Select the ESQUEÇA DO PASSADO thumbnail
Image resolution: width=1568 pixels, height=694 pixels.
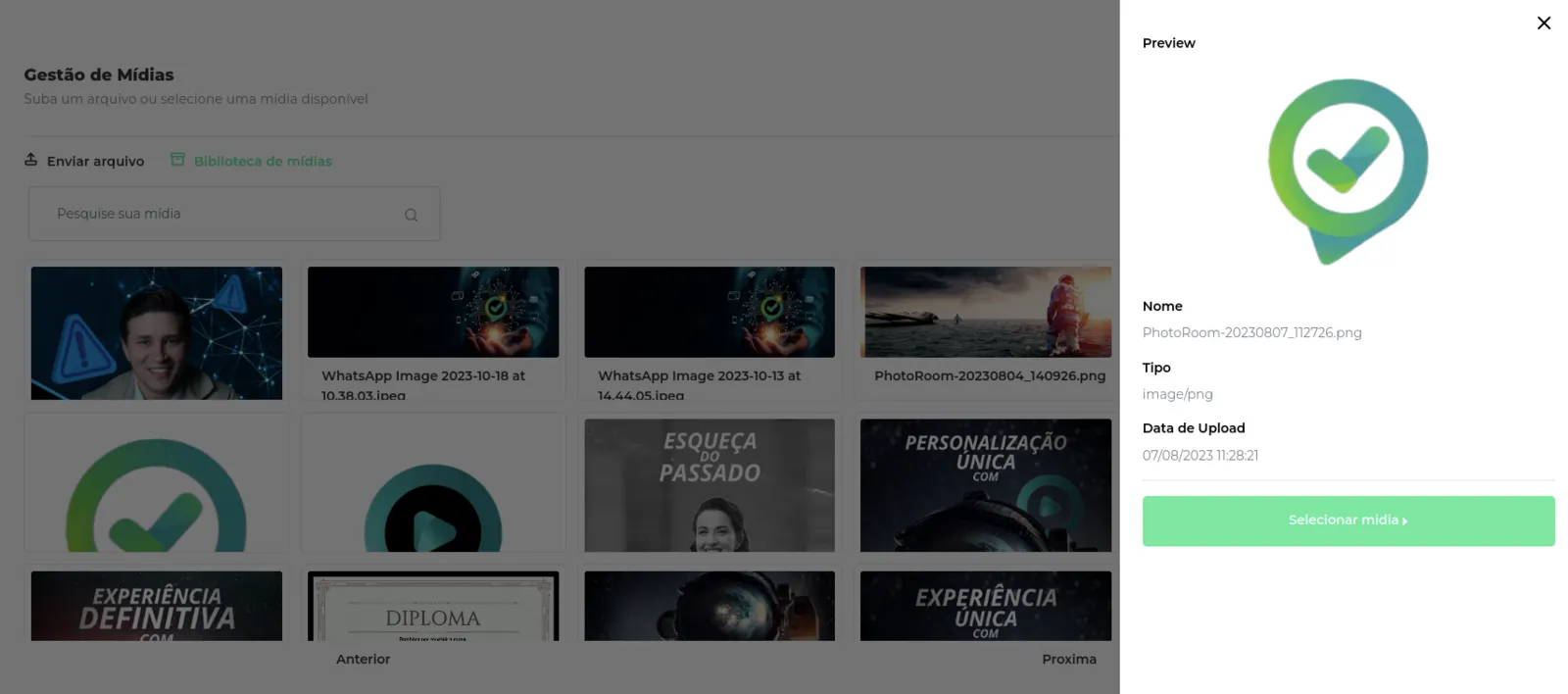tap(710, 485)
